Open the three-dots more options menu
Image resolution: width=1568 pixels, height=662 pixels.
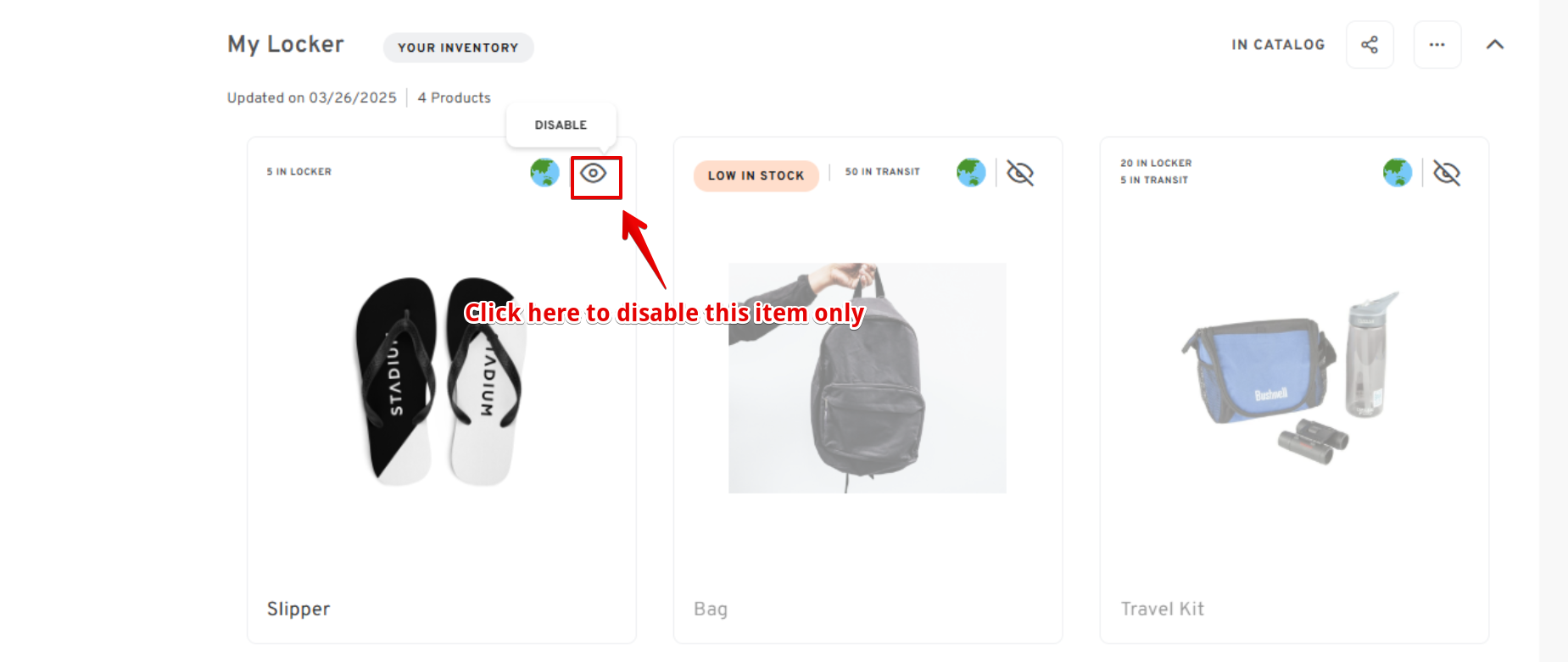[x=1437, y=45]
